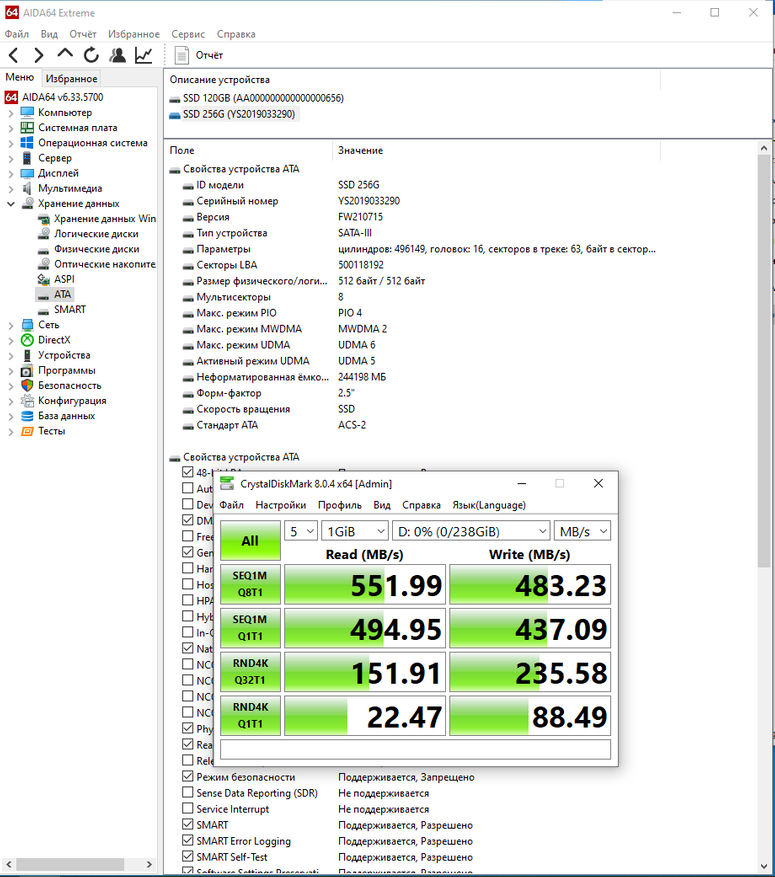Open the SMART tree item
This screenshot has height=877, width=775.
click(70, 309)
